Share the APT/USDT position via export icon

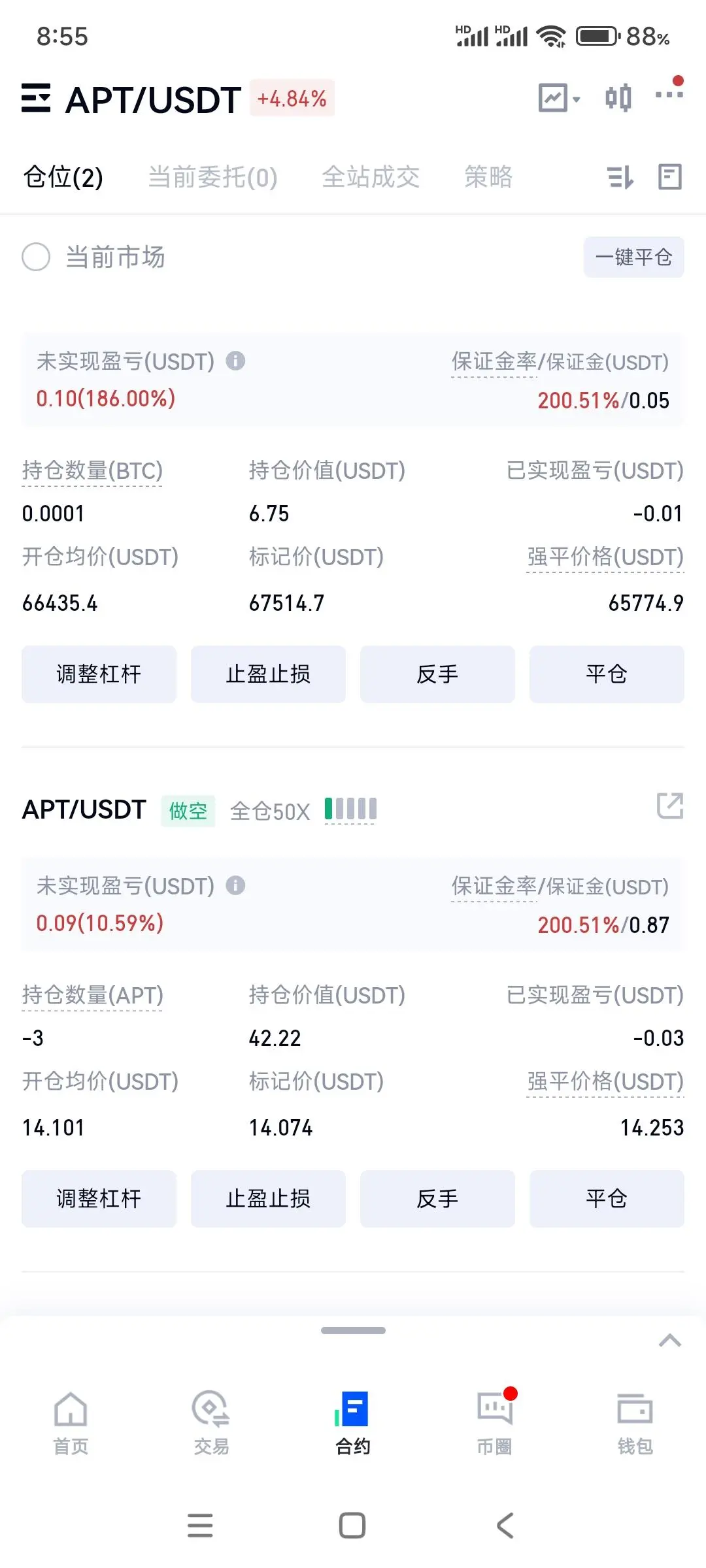click(x=669, y=806)
